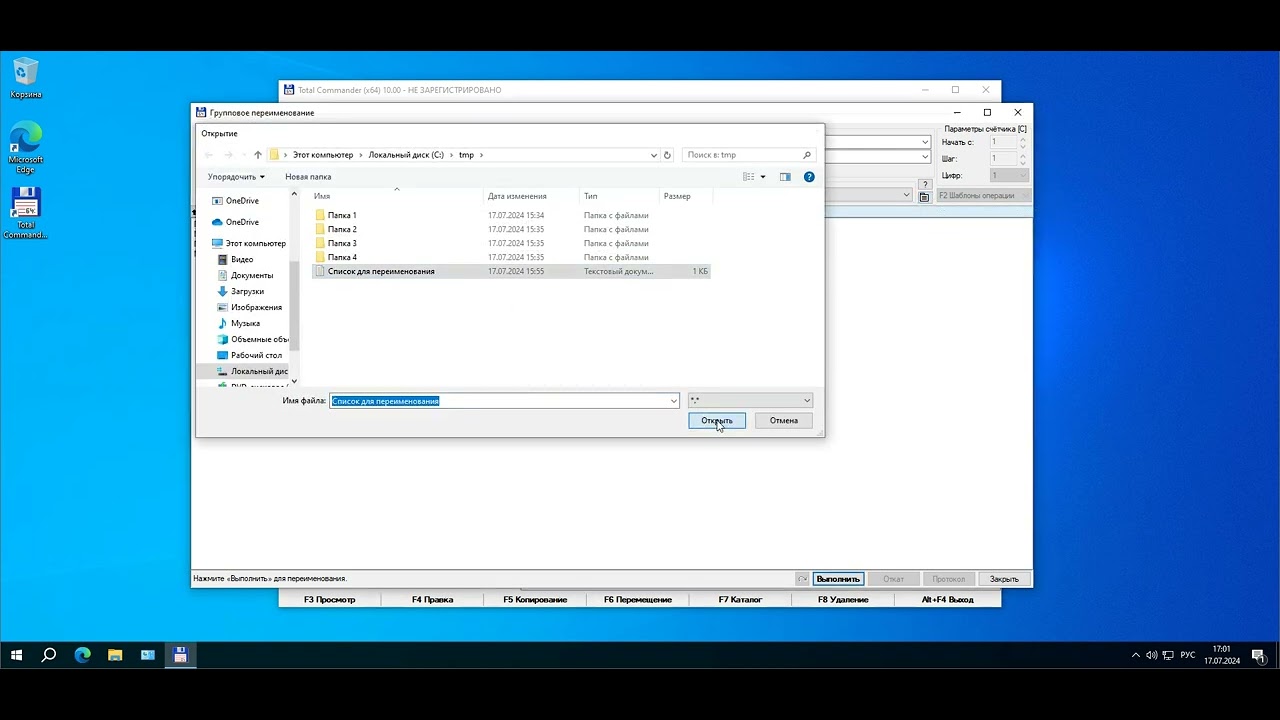The width and height of the screenshot is (1280, 720).
Task: Go back in the Open dialog
Action: click(x=209, y=155)
